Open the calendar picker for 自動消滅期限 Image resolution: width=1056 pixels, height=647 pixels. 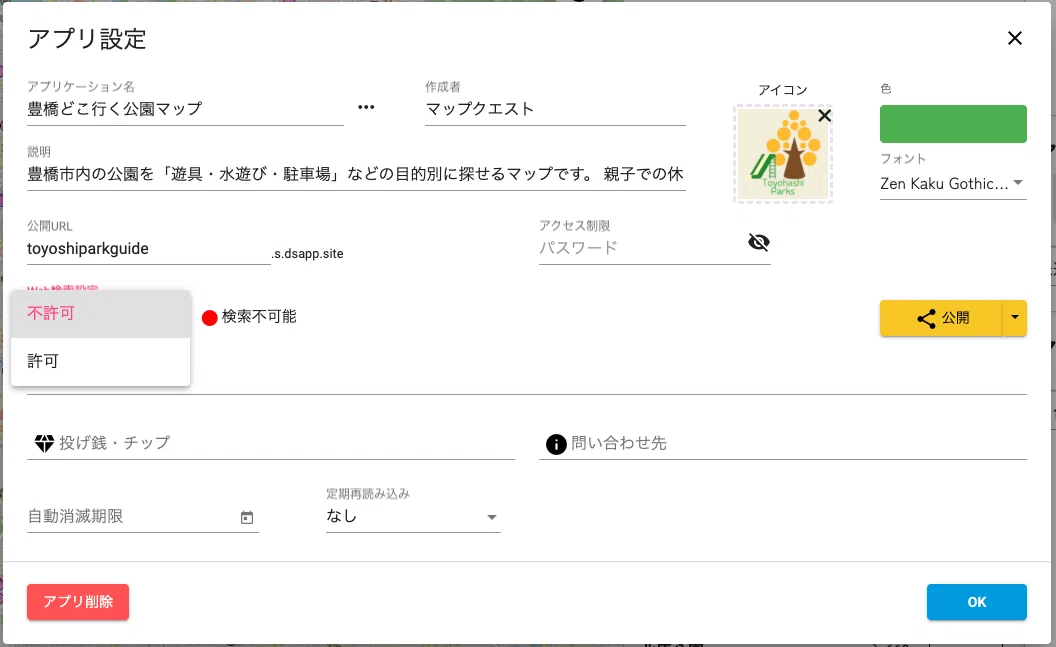tap(247, 517)
